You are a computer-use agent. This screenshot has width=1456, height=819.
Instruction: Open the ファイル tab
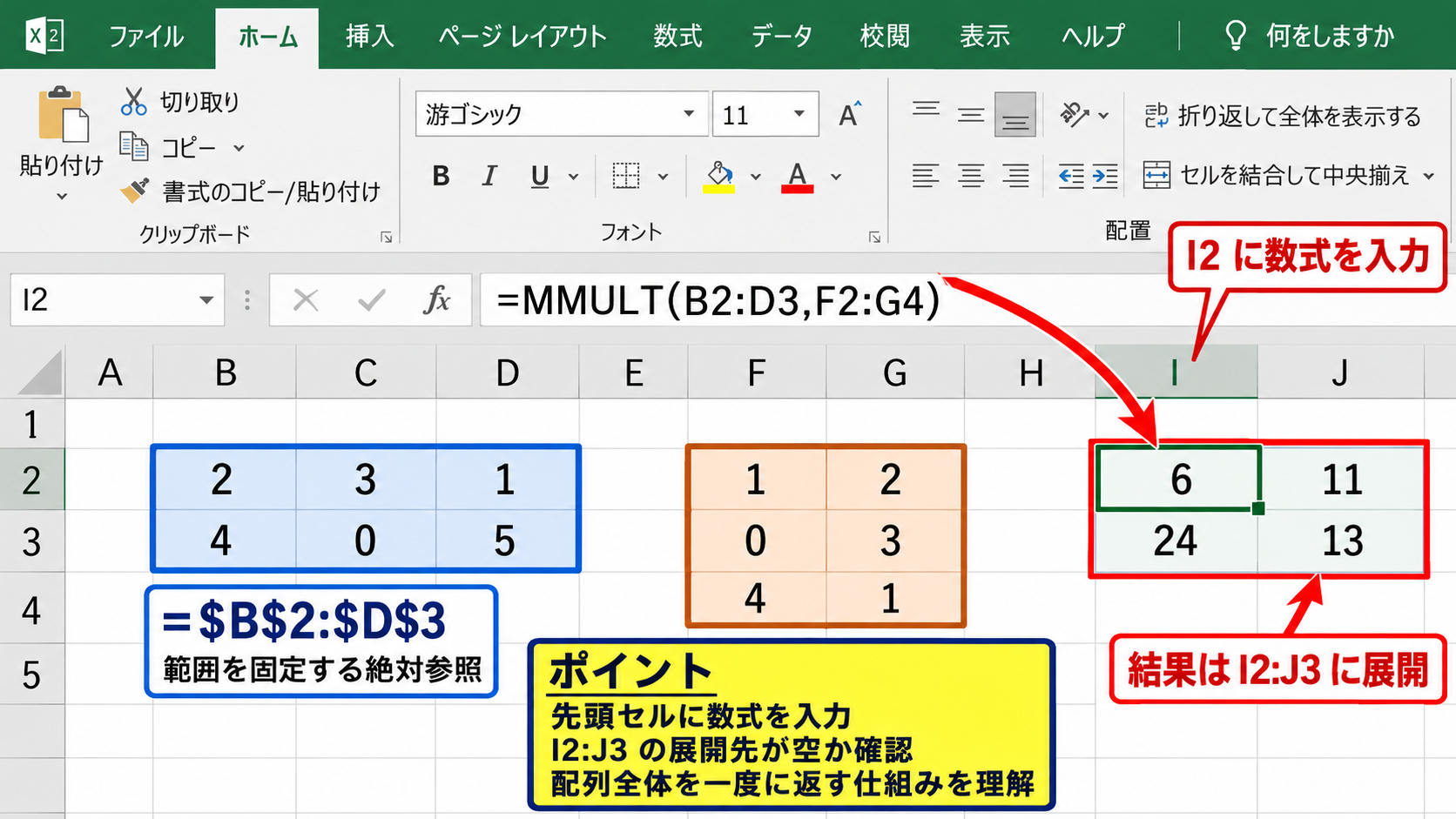(x=145, y=36)
